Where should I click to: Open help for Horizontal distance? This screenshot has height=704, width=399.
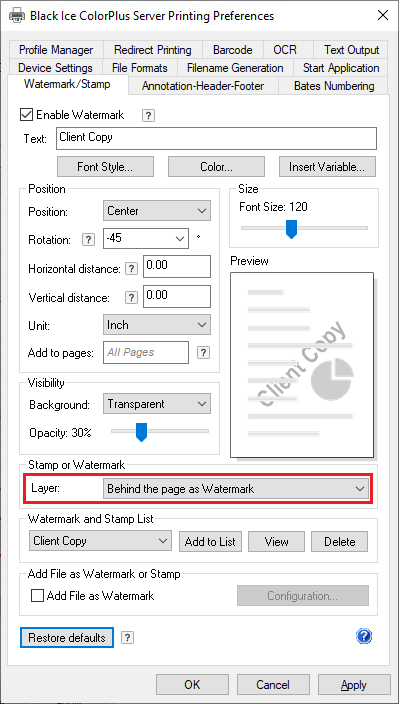(131, 269)
